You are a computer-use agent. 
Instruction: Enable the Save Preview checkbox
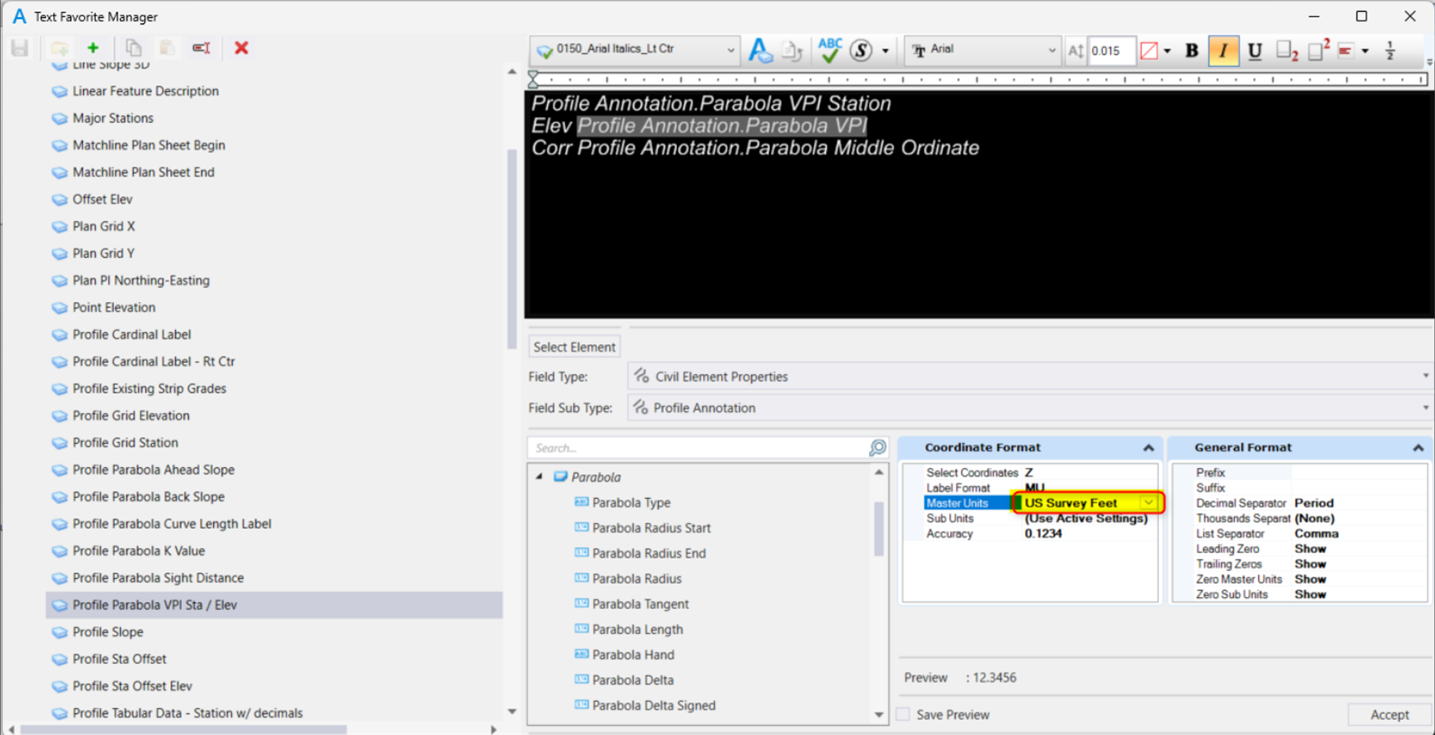903,714
